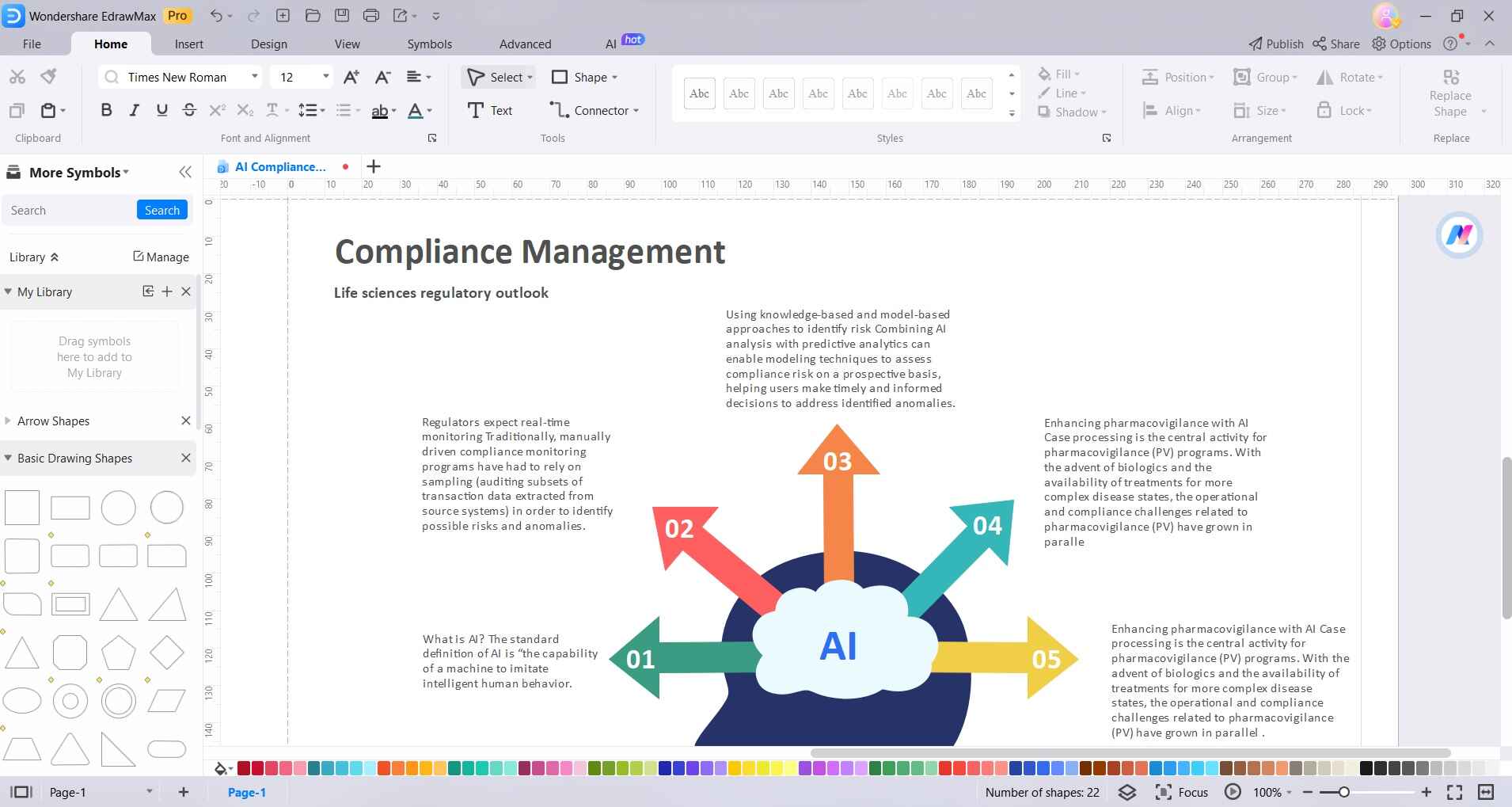Image resolution: width=1512 pixels, height=807 pixels.
Task: Open Options in the top right
Action: point(1401,44)
